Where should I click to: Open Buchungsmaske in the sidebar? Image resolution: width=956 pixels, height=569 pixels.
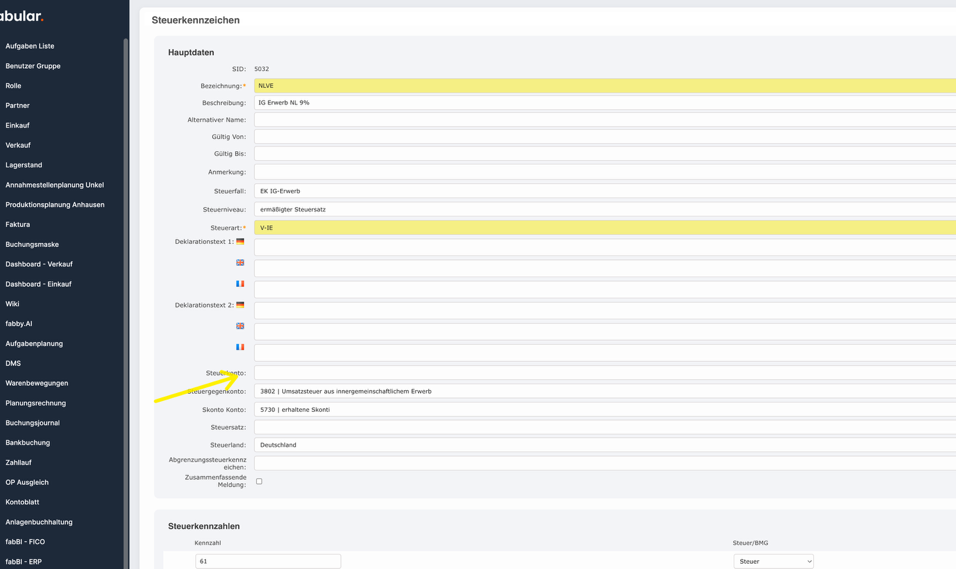32,244
